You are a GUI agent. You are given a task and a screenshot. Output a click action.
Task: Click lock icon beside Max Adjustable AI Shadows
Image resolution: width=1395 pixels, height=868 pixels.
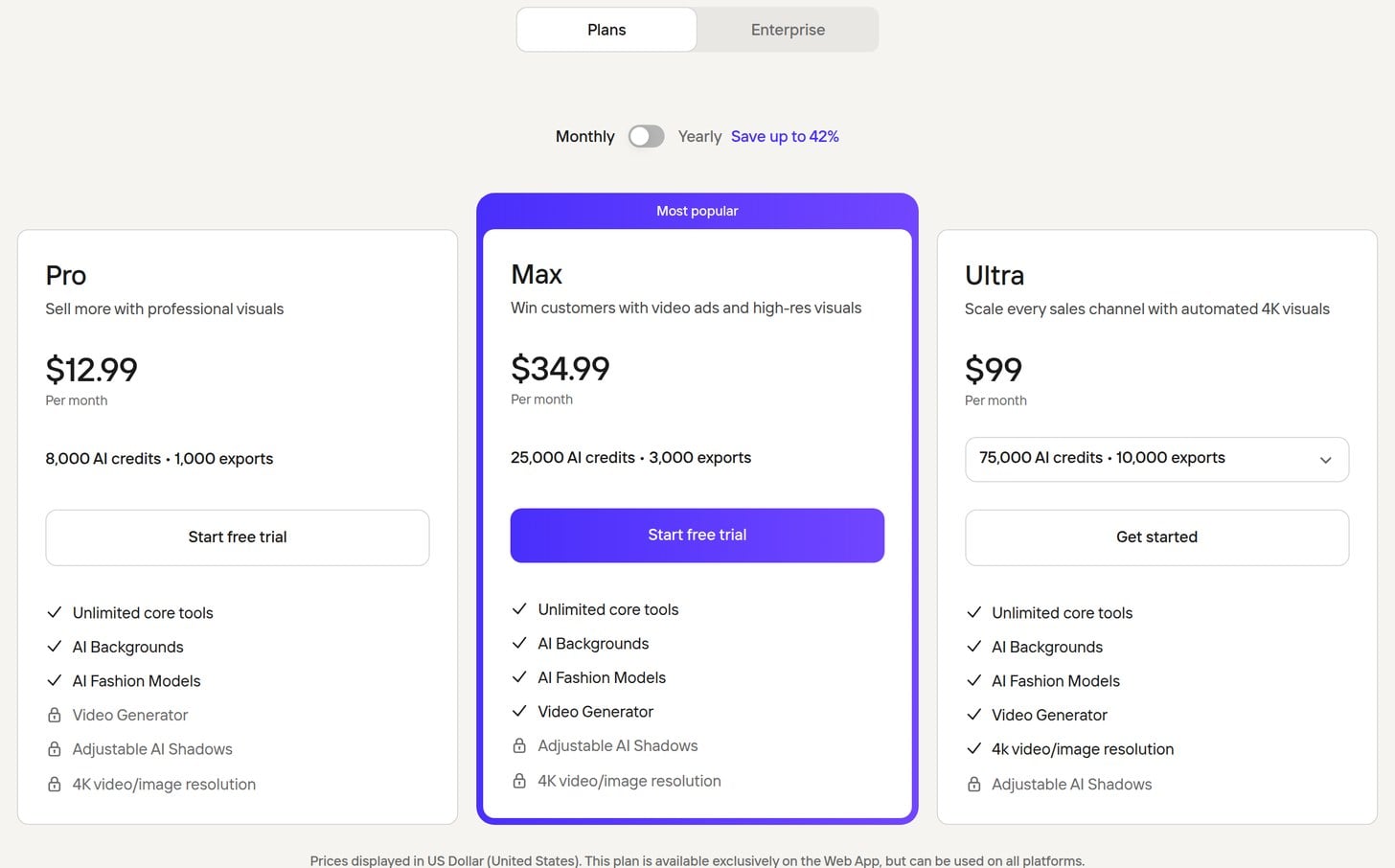click(519, 745)
